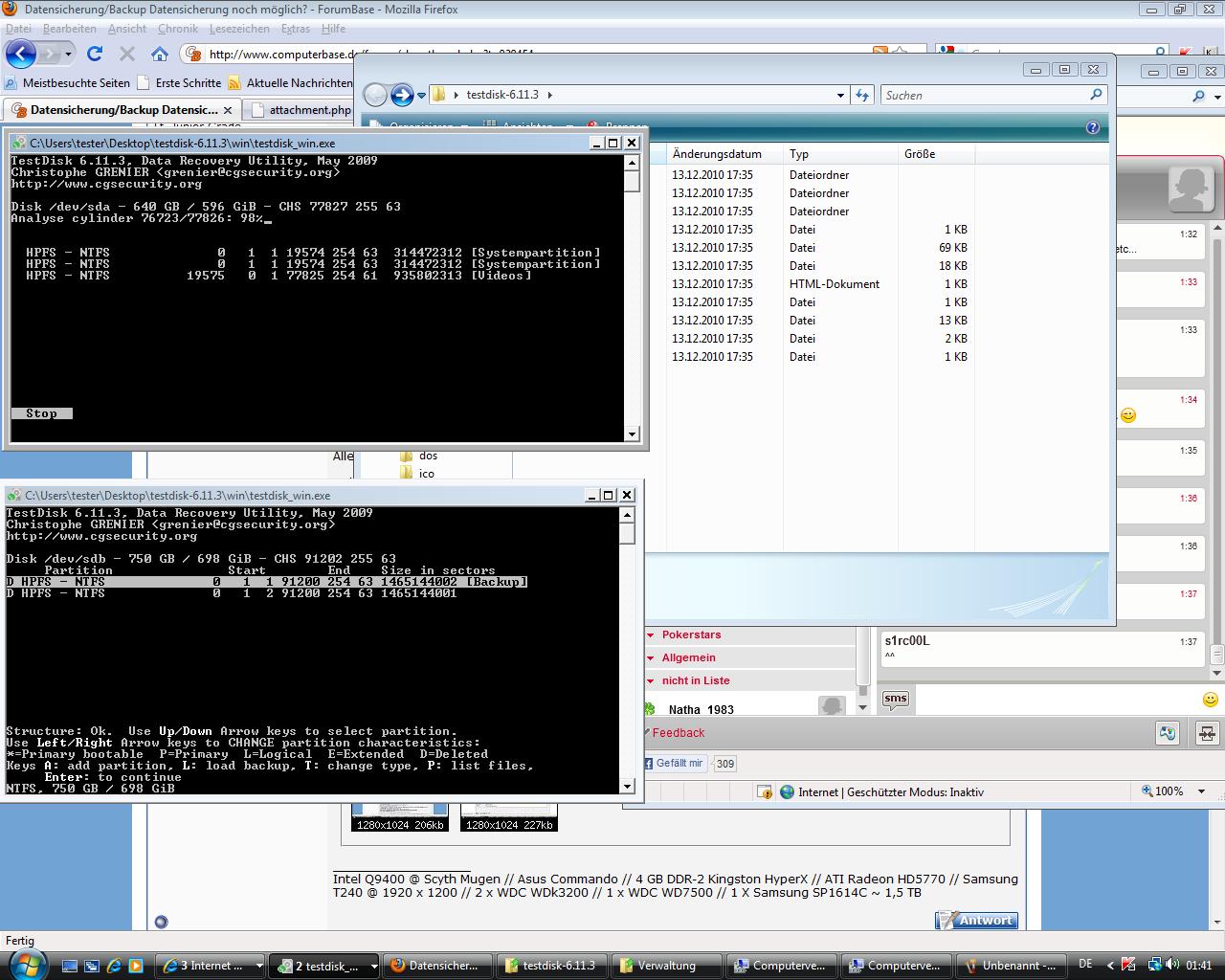1225x980 pixels.
Task: Go back in Explorer testdisk window
Action: tap(375, 95)
